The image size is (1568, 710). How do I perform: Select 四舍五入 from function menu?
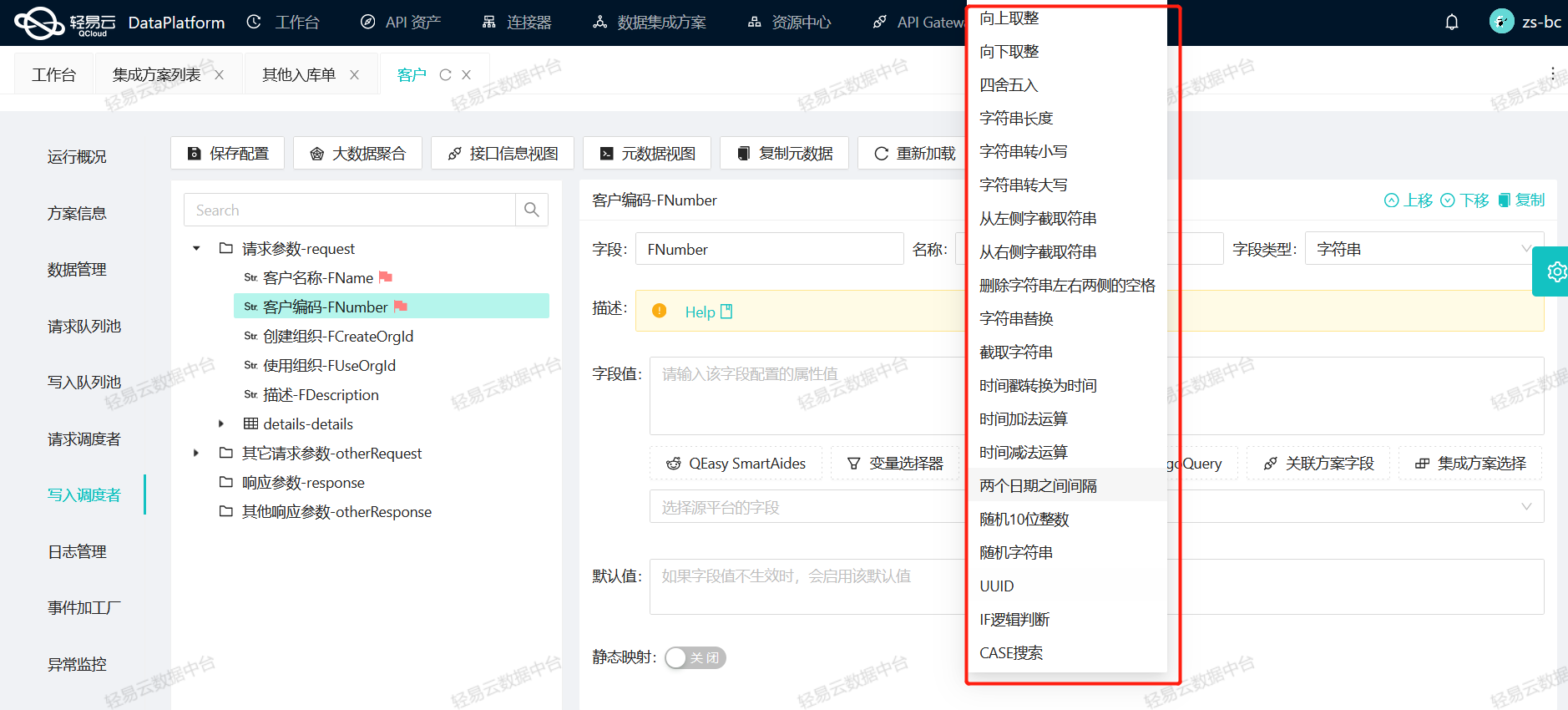click(x=1066, y=84)
